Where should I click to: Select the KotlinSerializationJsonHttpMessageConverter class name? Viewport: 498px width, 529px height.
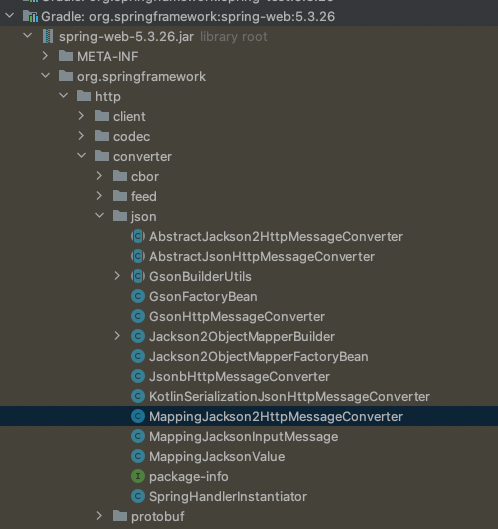pyautogui.click(x=289, y=396)
